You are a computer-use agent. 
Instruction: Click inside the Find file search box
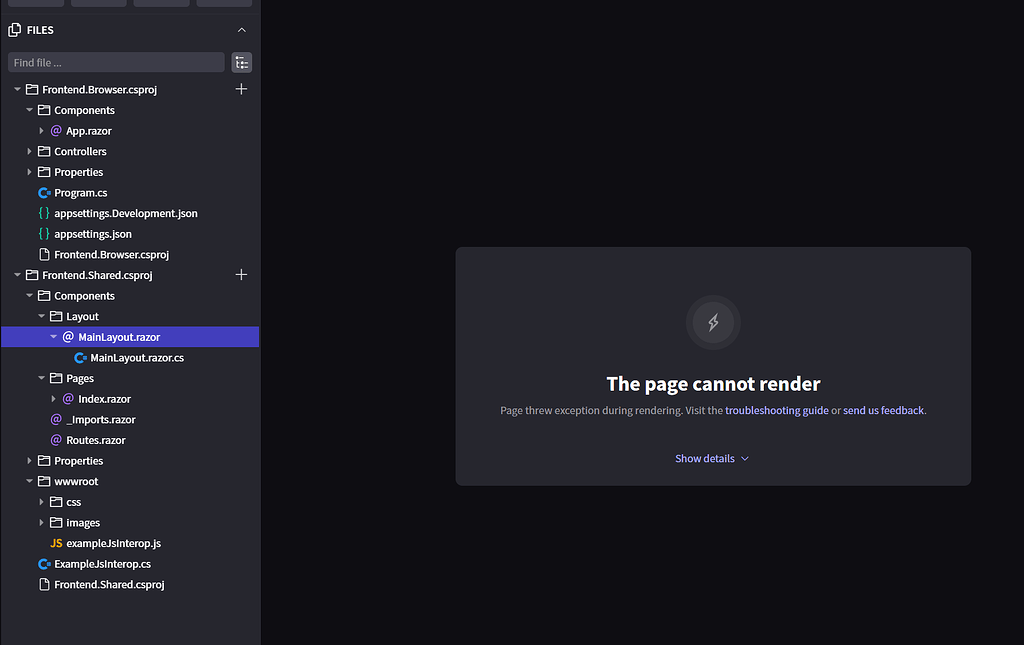pyautogui.click(x=115, y=62)
